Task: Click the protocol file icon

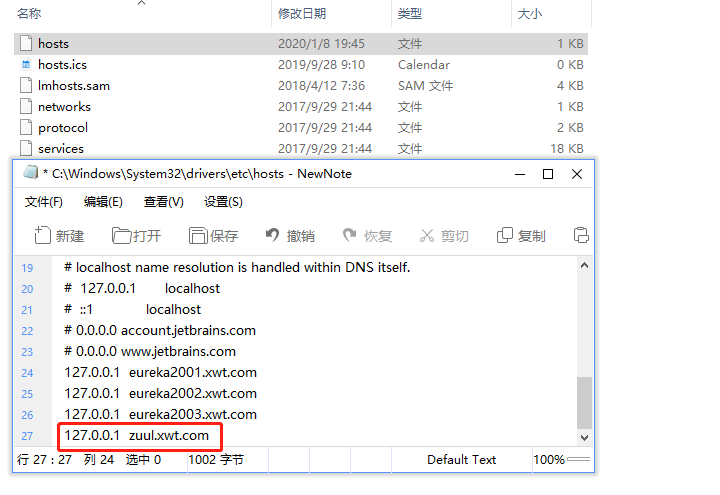Action: [x=26, y=127]
